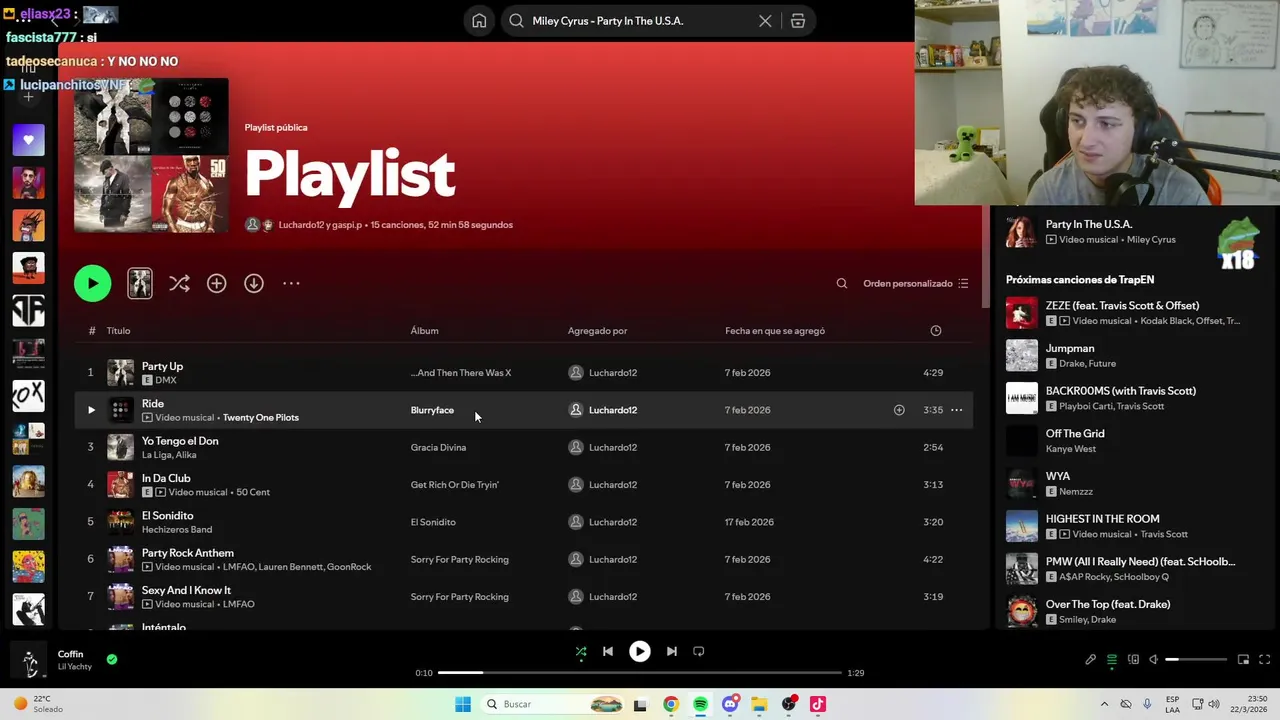Add Ride to liked songs plus icon
This screenshot has width=1280, height=720.
[x=899, y=410]
